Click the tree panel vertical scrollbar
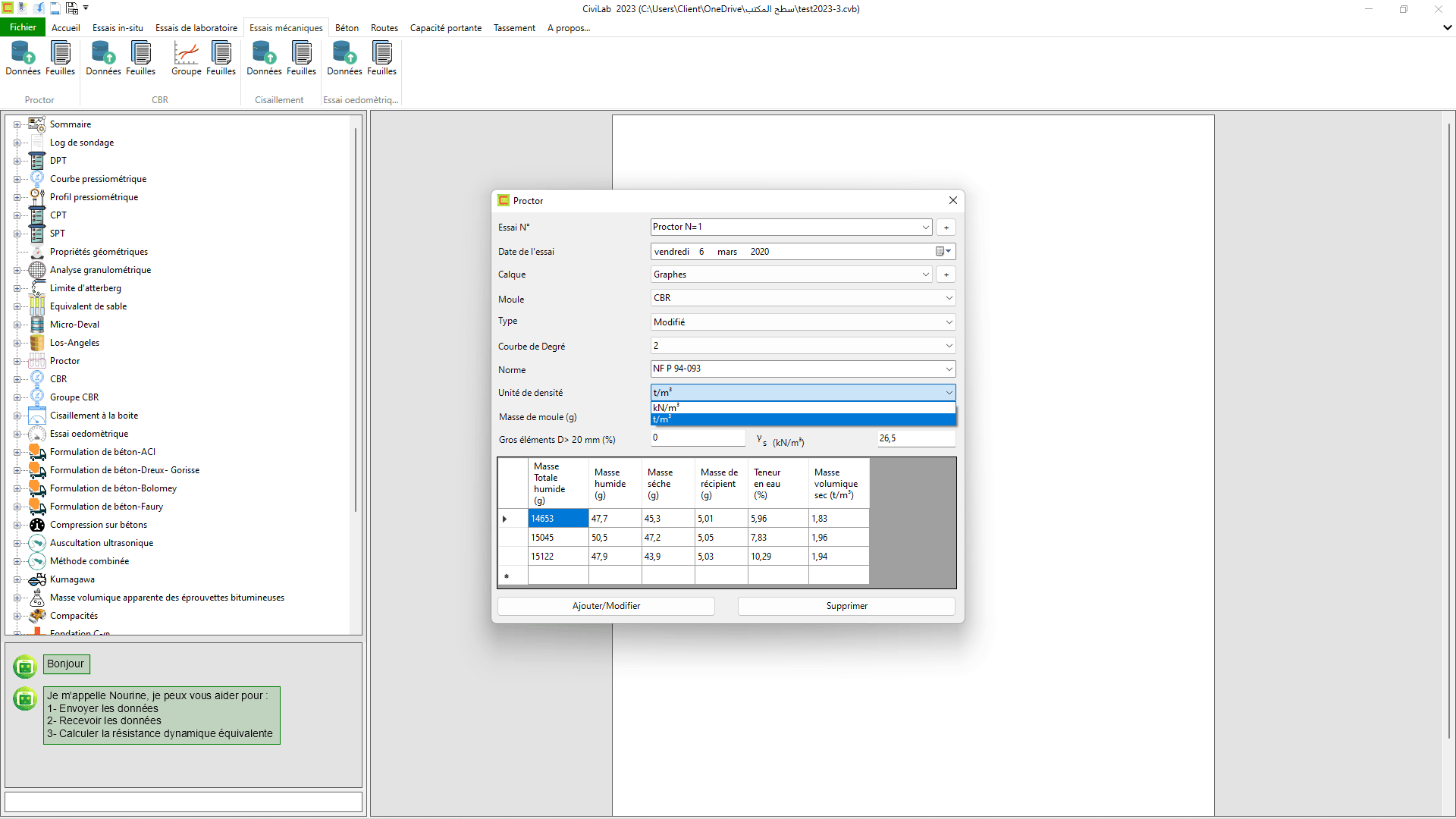The width and height of the screenshot is (1456, 819). click(x=356, y=318)
